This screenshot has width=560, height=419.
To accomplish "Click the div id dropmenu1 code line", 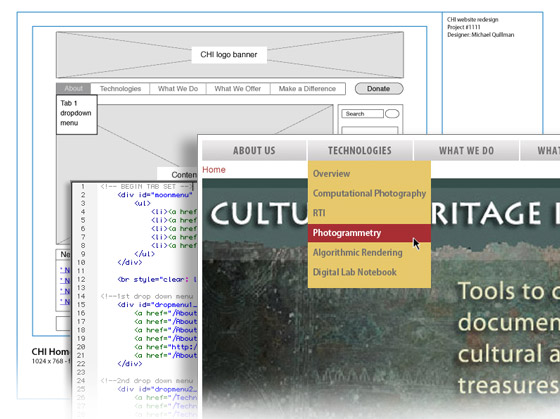I will click(157, 305).
